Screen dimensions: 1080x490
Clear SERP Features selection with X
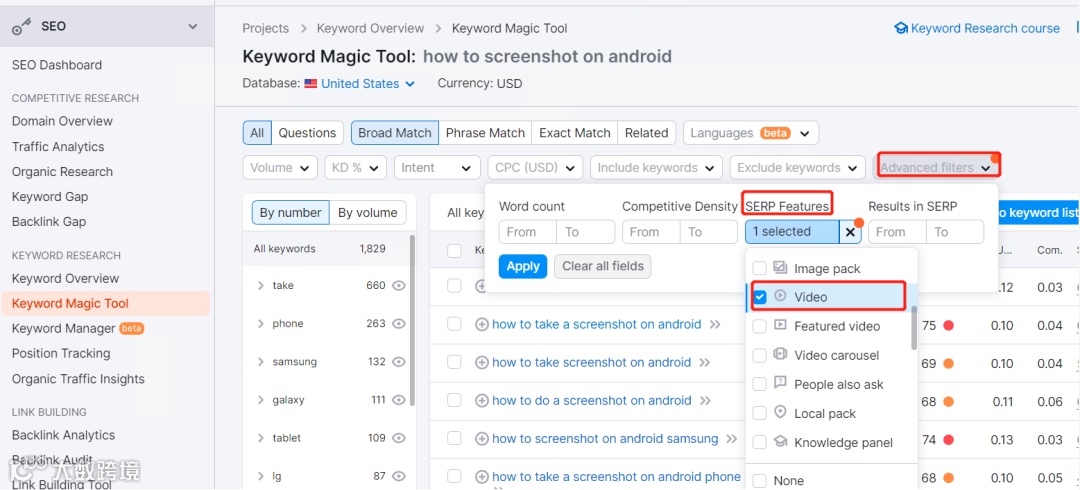[x=851, y=232]
